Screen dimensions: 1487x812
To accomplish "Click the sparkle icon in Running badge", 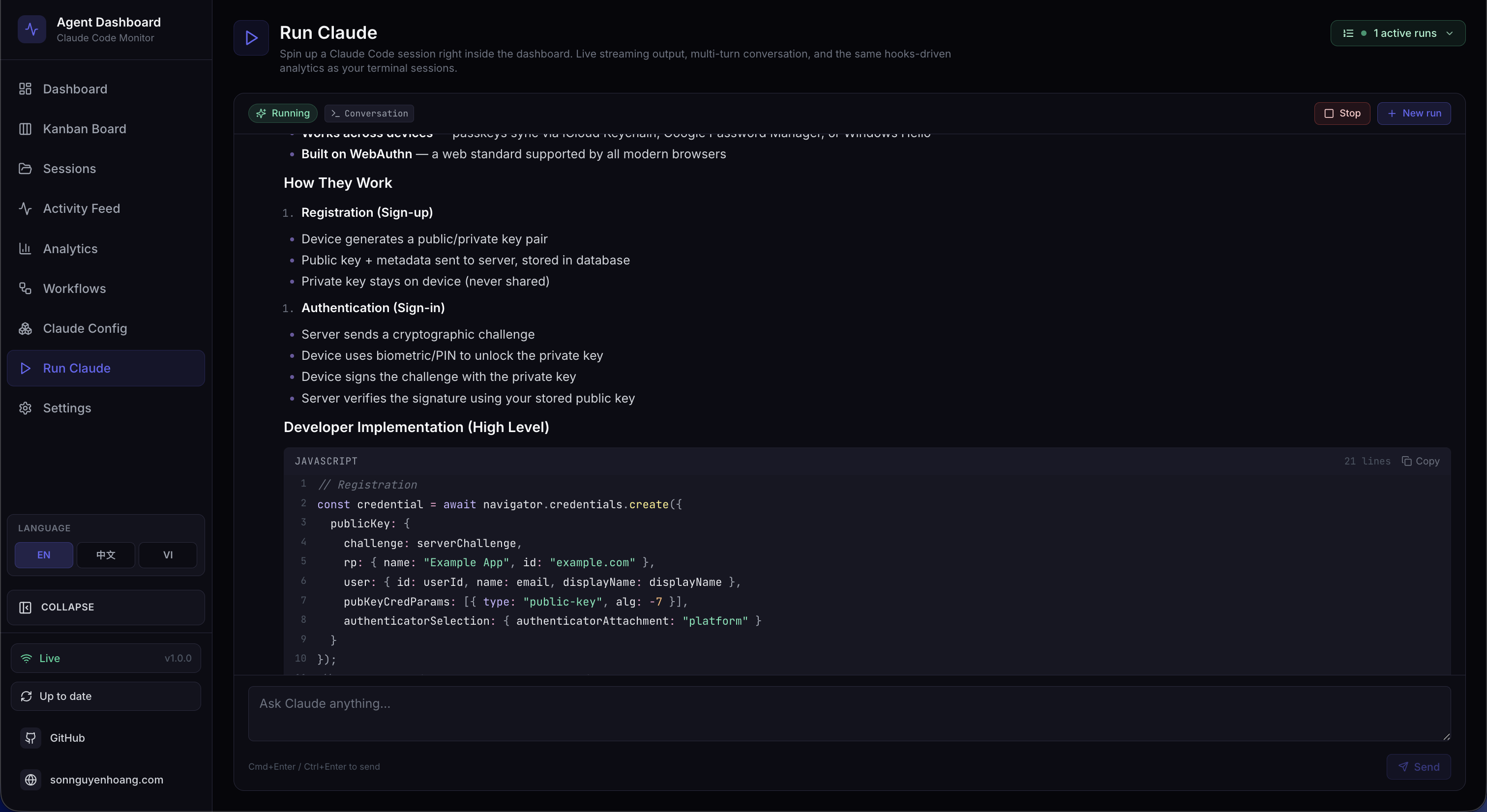I will point(261,114).
